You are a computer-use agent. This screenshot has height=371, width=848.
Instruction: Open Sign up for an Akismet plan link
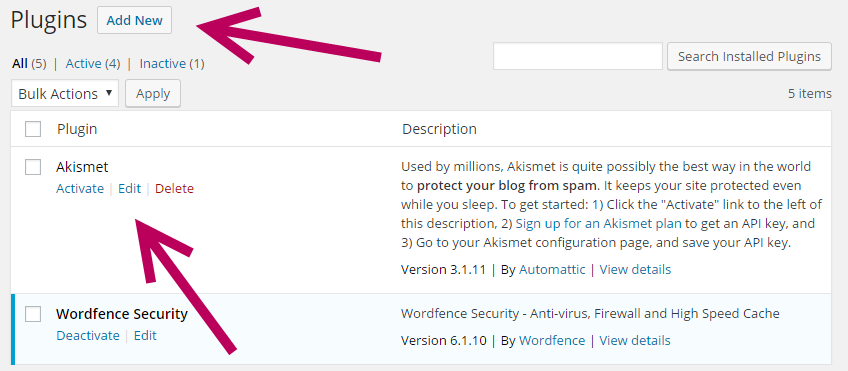pyautogui.click(x=599, y=223)
